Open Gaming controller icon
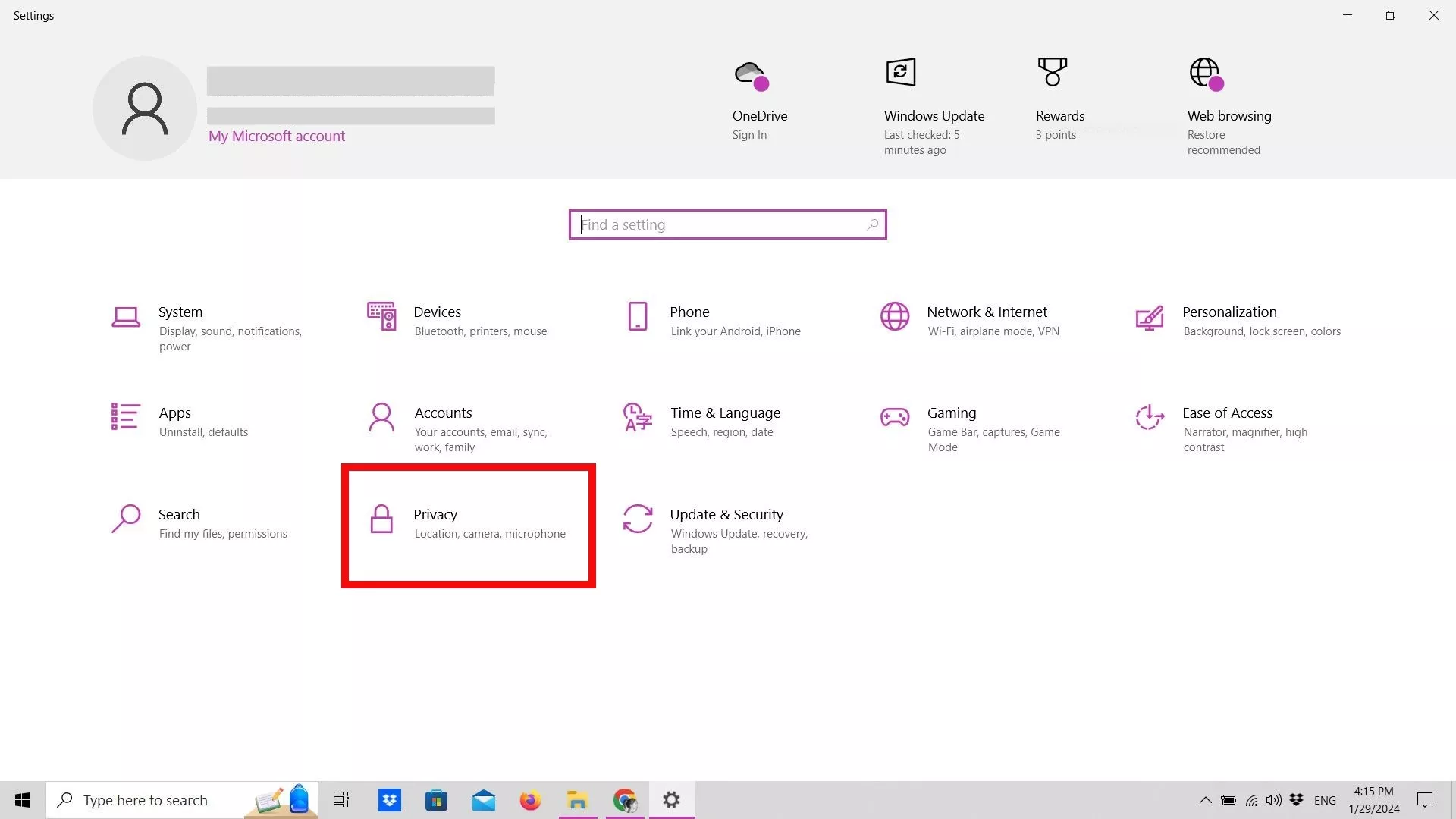Viewport: 1456px width, 819px height. (x=895, y=417)
